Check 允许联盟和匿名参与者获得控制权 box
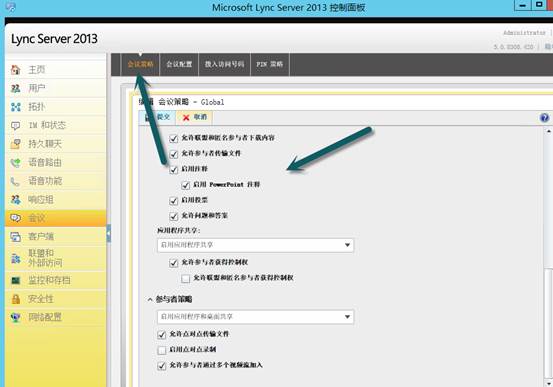The image size is (553, 387). [186, 279]
